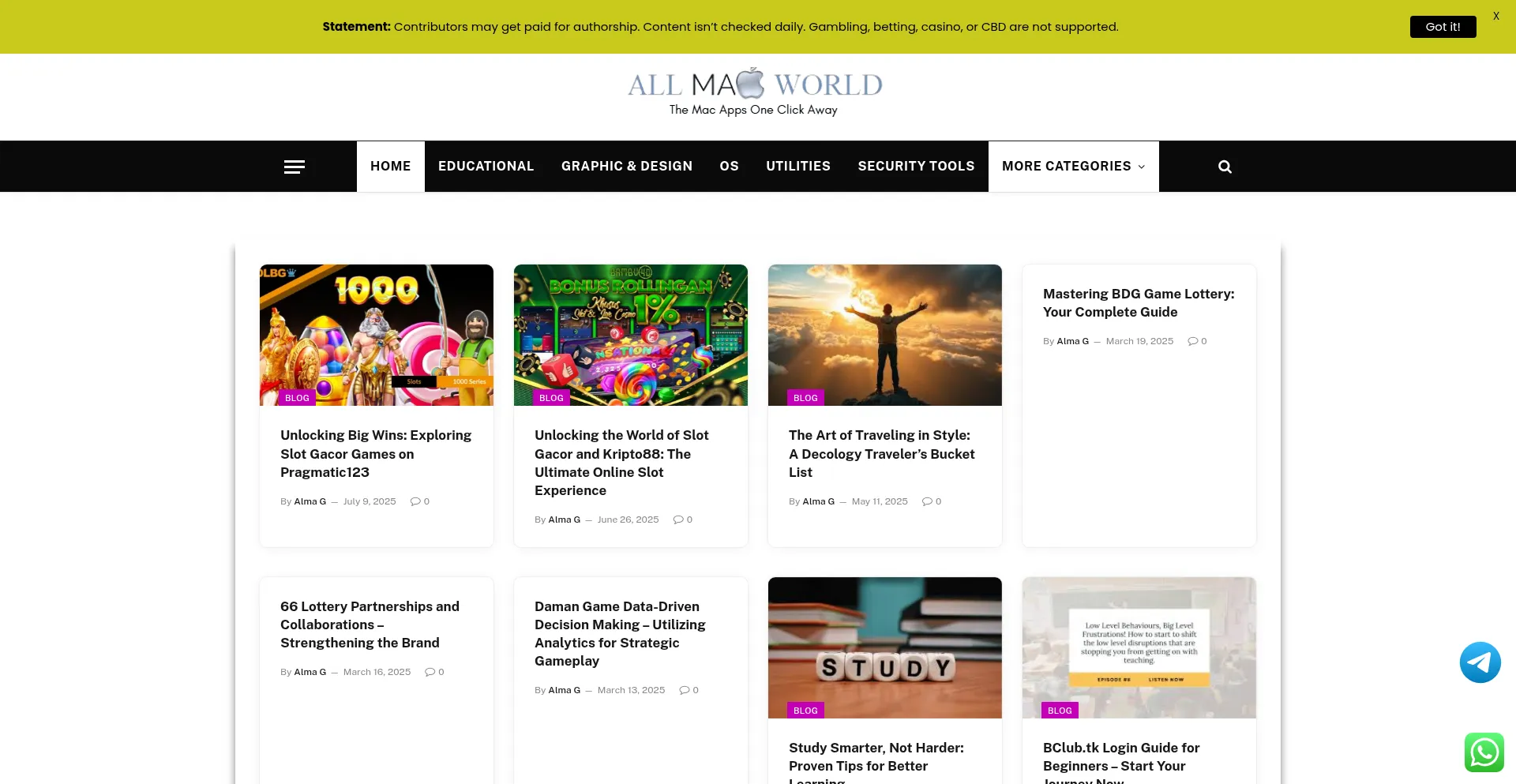Click BLOG tag on Study Smarter post
Viewport: 1516px width, 784px height.
click(805, 711)
